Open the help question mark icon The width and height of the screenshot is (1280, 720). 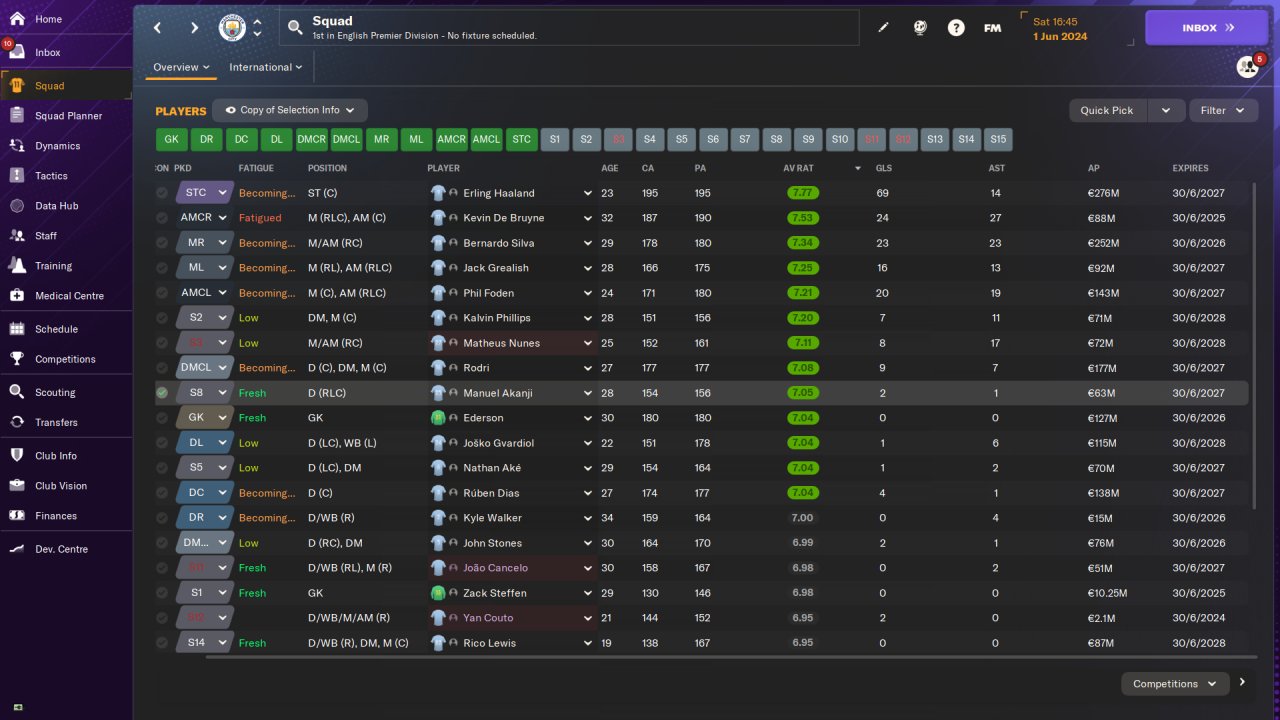[956, 28]
